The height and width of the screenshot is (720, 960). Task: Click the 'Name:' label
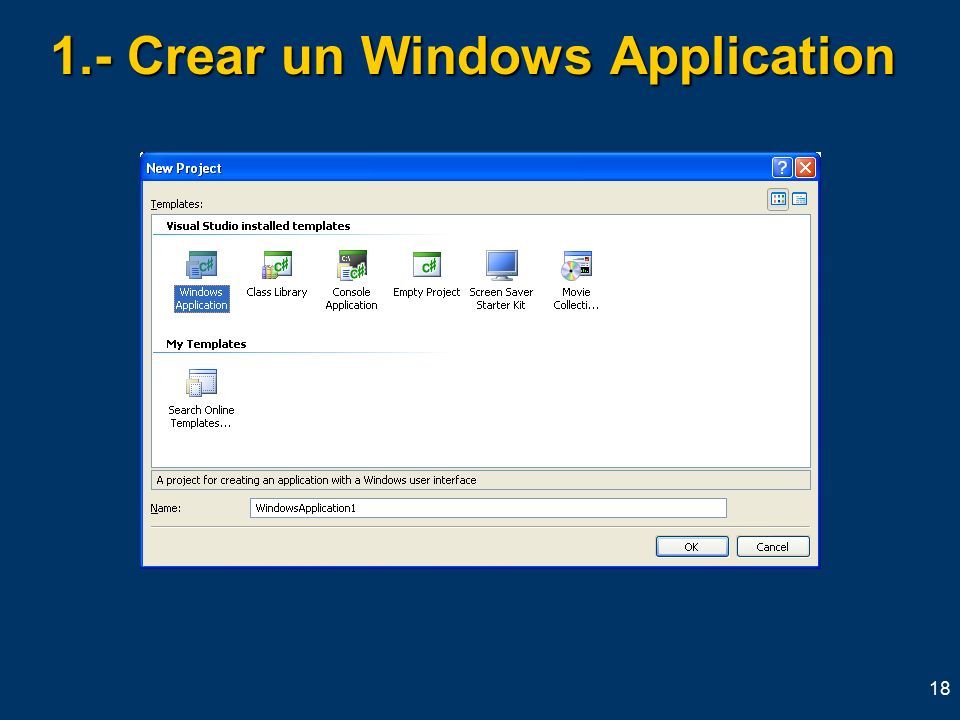click(166, 508)
